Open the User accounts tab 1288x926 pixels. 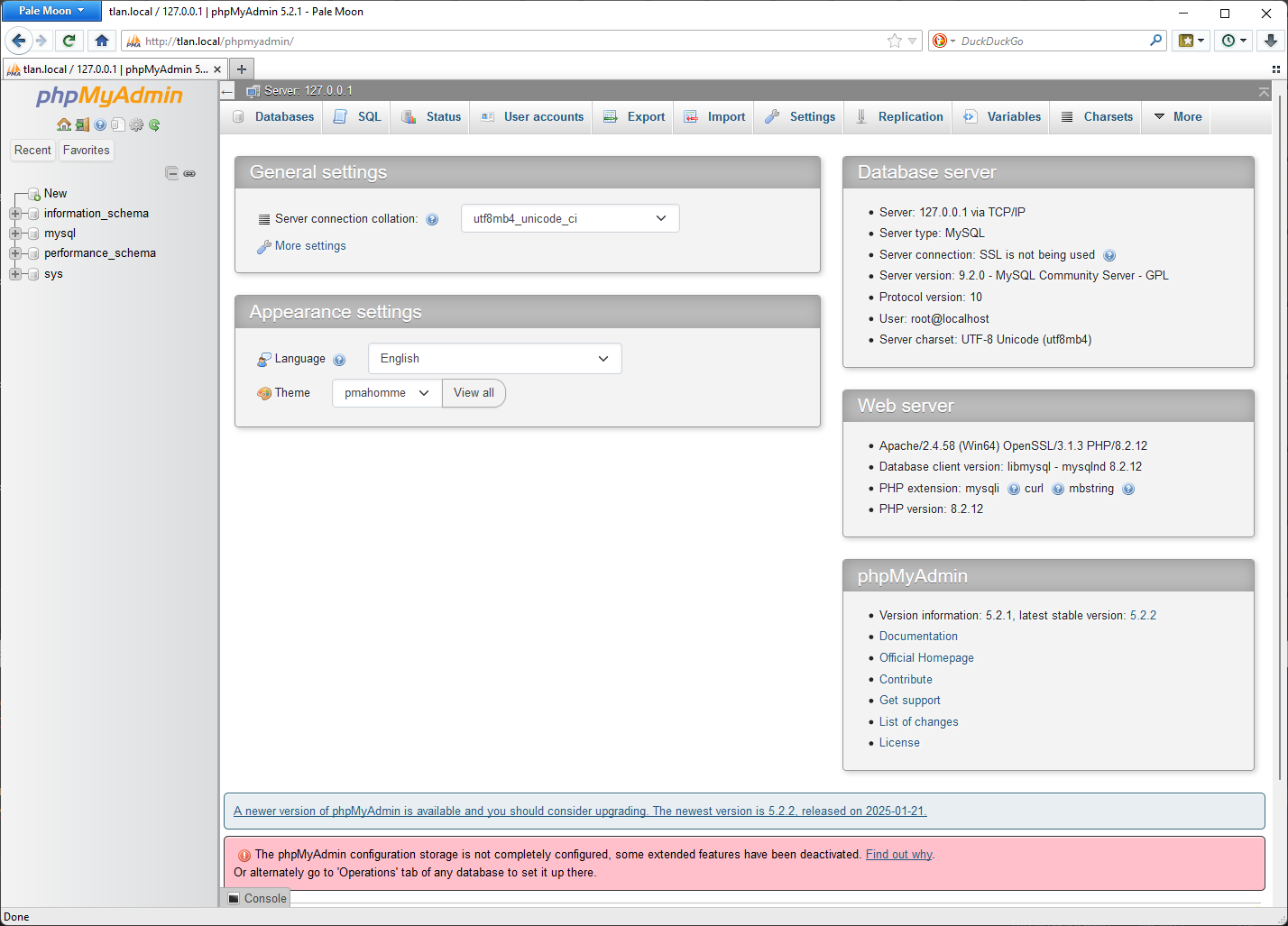[x=532, y=117]
